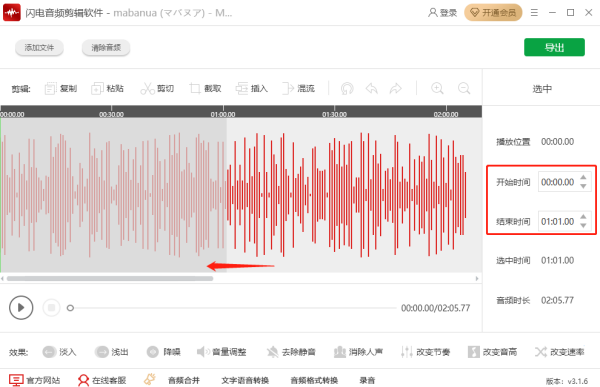This screenshot has height=387, width=600.
Task: Open the Volume Adjust (音量调整) effect
Action: 221,351
